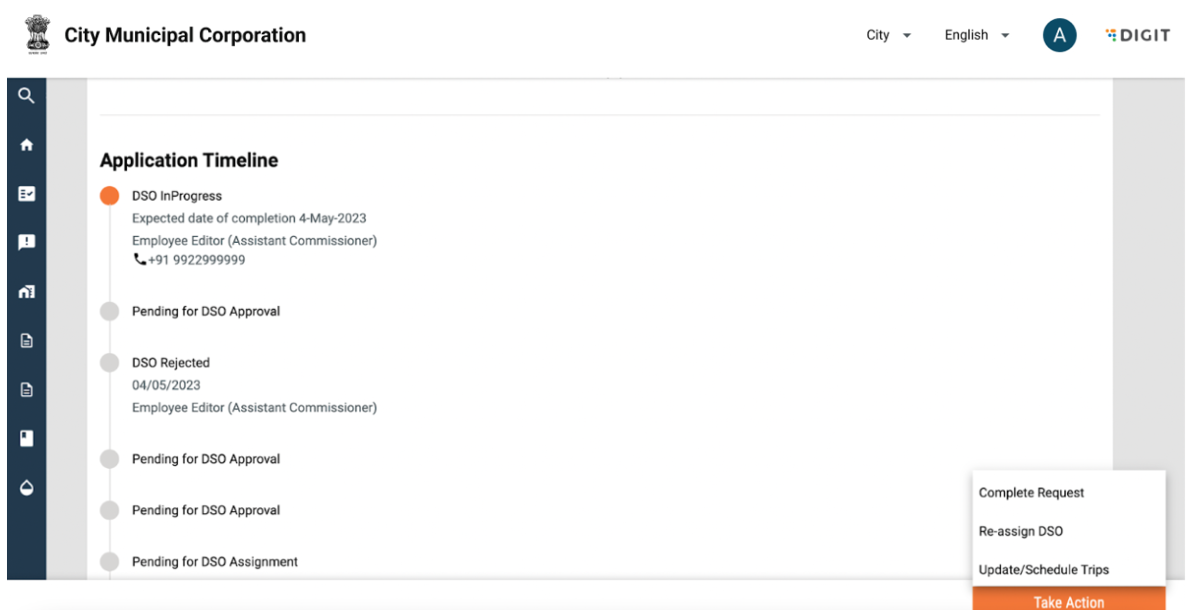Click the user avatar 'A' icon
The image size is (1198, 610).
point(1059,36)
